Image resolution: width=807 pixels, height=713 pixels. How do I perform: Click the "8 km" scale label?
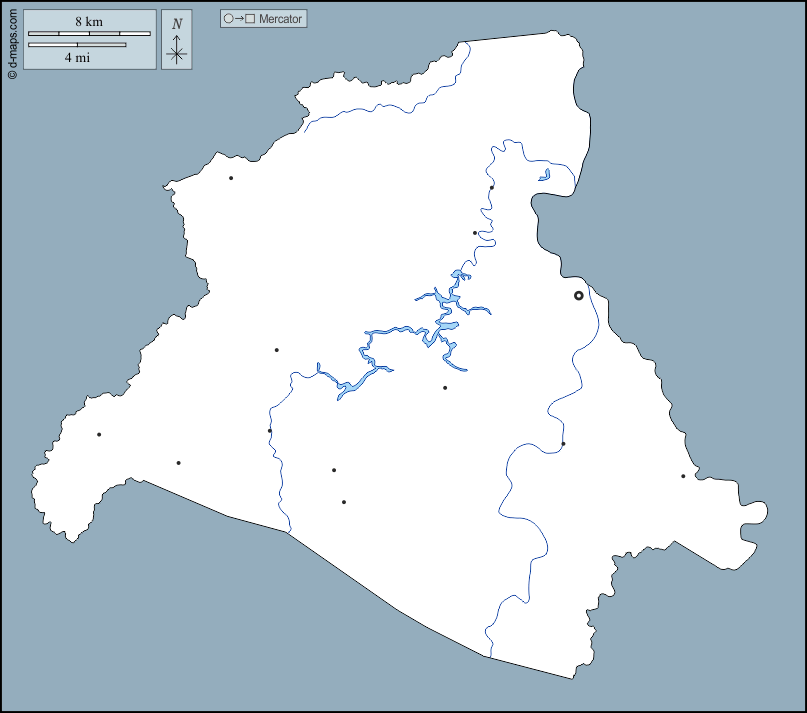point(89,20)
